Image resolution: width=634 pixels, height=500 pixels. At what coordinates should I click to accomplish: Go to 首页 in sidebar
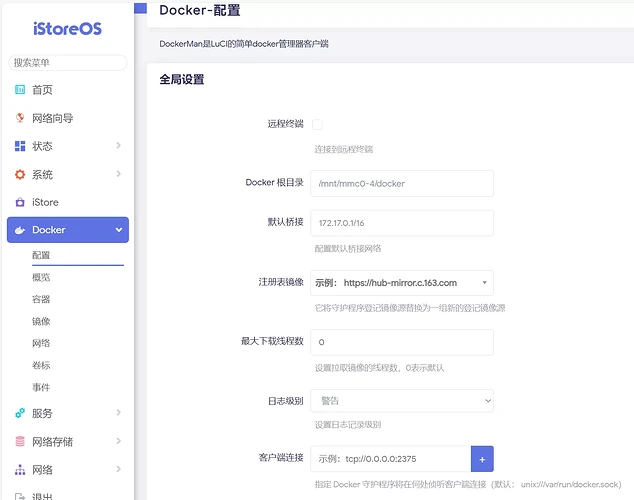point(42,90)
